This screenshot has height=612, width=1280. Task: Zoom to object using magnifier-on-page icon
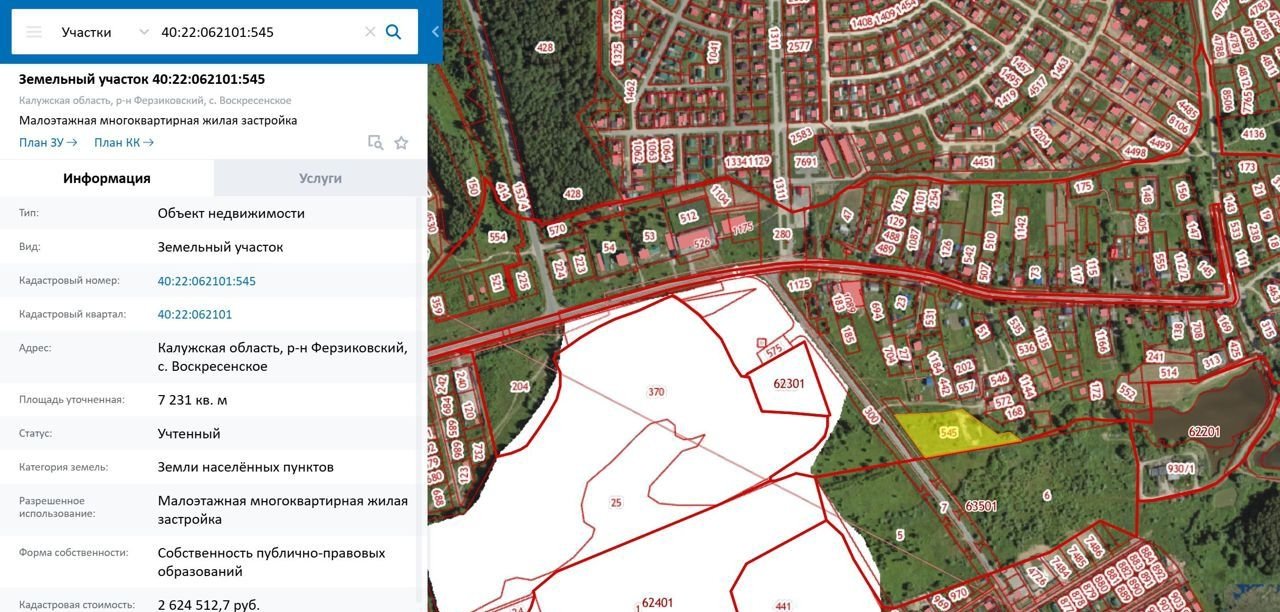pos(375,143)
